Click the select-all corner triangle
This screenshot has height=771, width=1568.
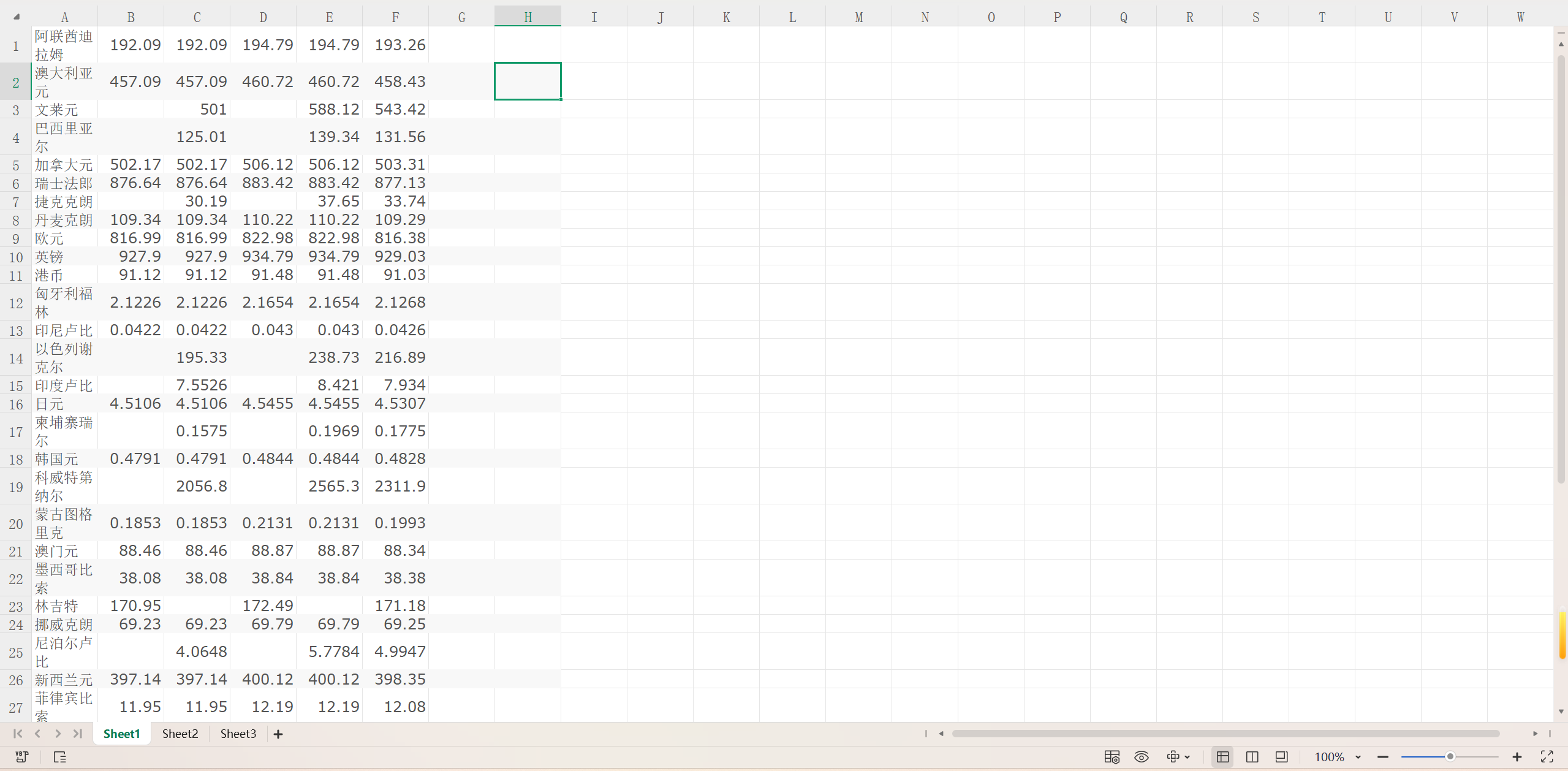pos(17,17)
